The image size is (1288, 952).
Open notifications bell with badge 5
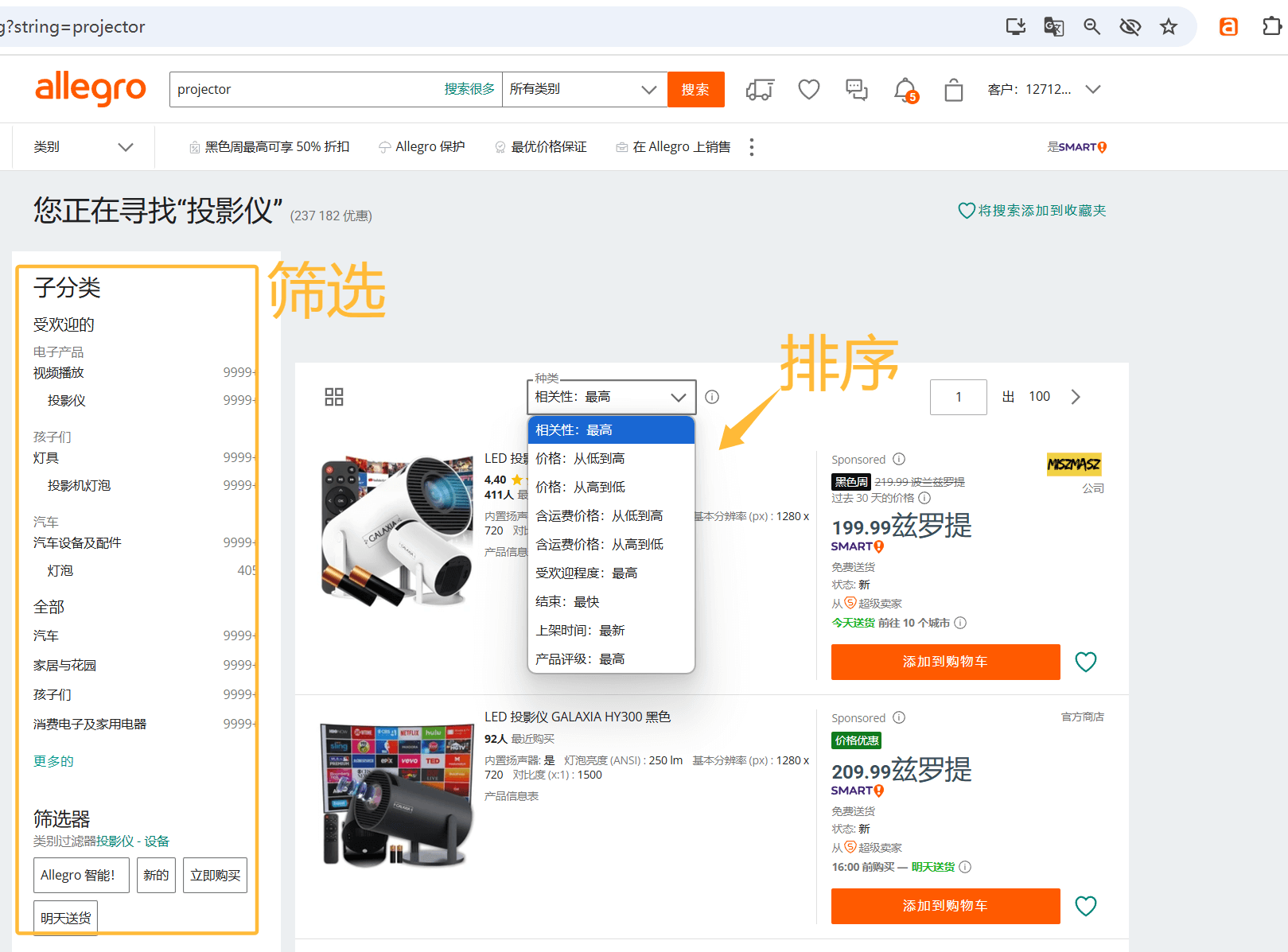[x=905, y=90]
